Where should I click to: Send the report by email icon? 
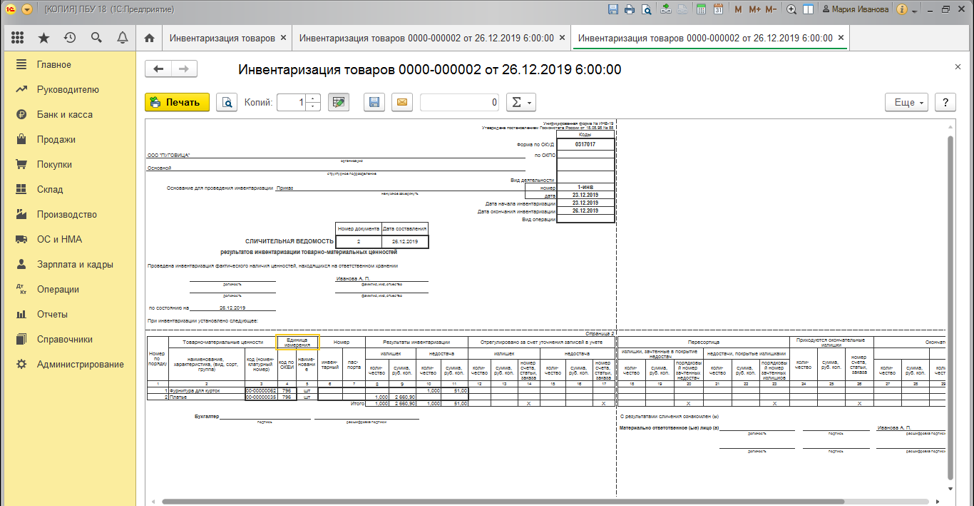[x=401, y=102]
